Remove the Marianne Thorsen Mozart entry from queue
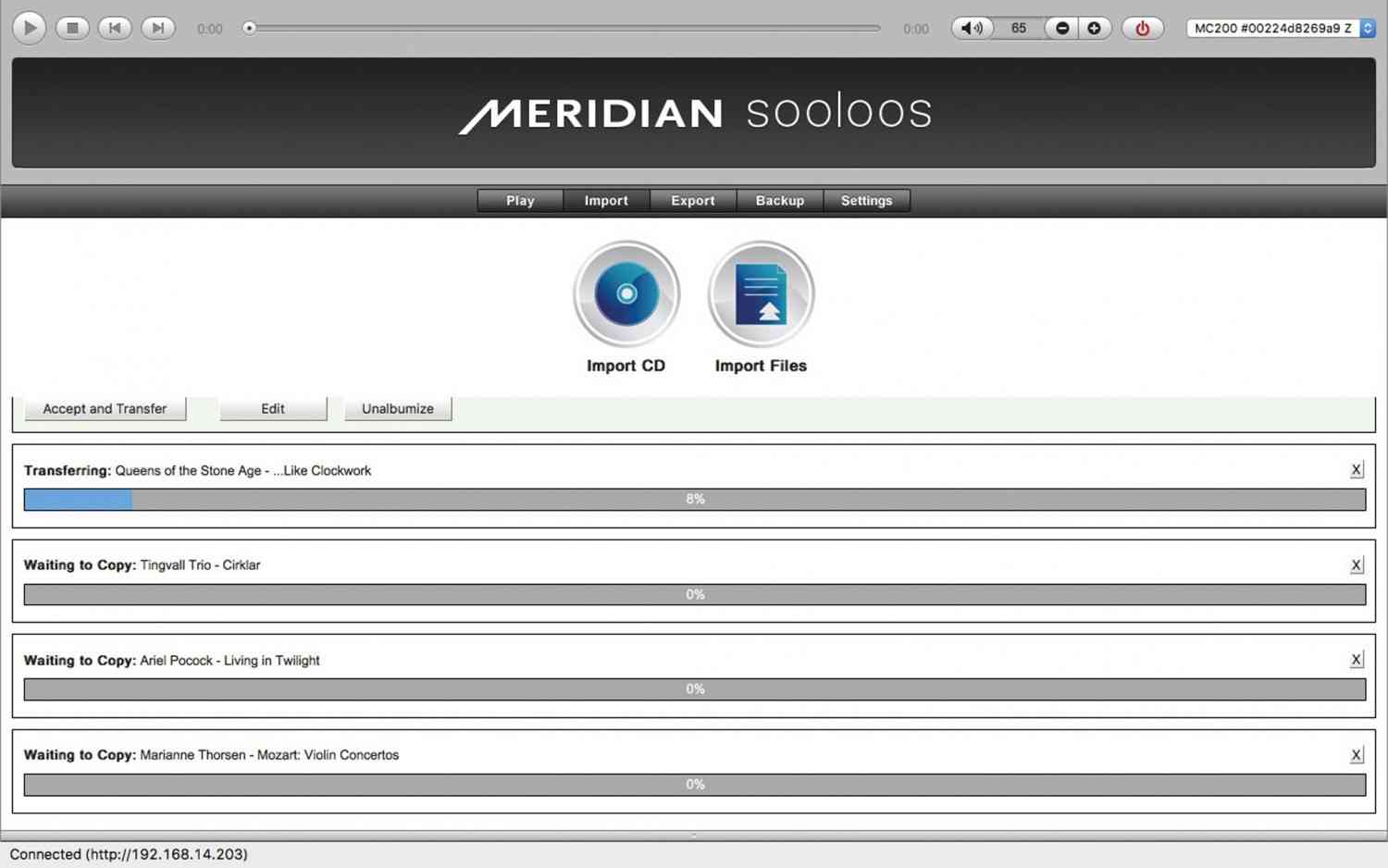Viewport: 1388px width, 868px height. pos(1357,755)
